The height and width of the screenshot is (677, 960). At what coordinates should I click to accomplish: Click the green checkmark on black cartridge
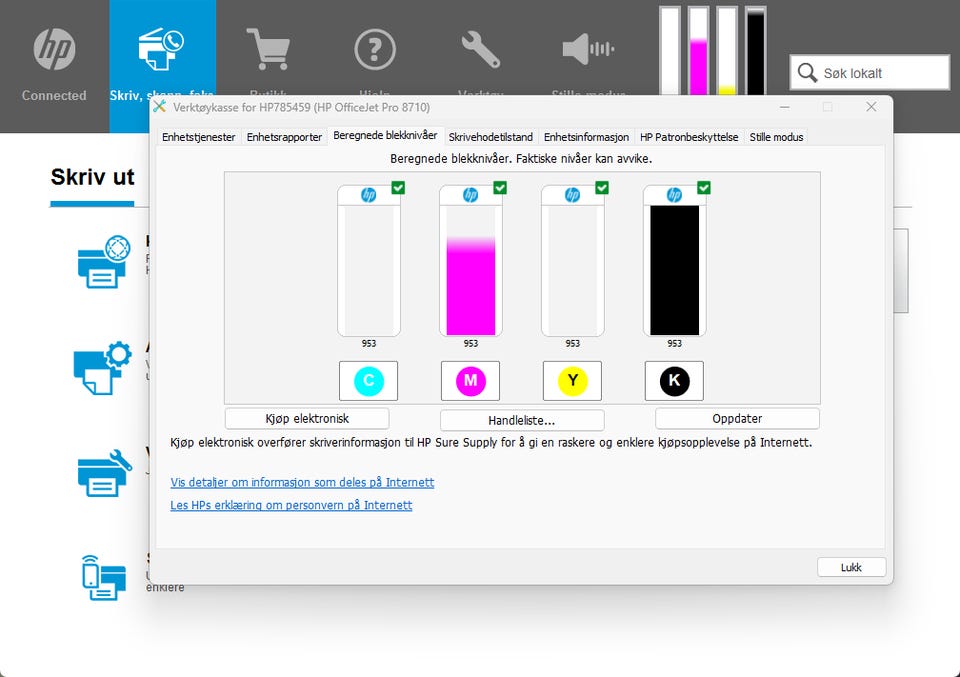703,187
